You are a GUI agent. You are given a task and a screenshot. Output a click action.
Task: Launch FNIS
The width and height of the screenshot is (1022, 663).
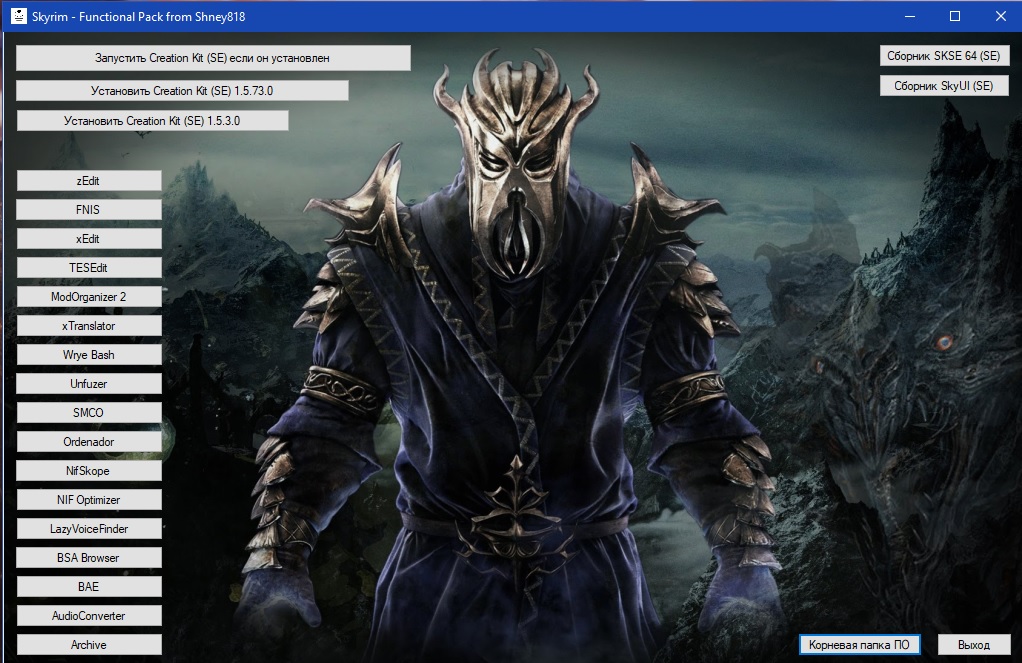pos(89,210)
